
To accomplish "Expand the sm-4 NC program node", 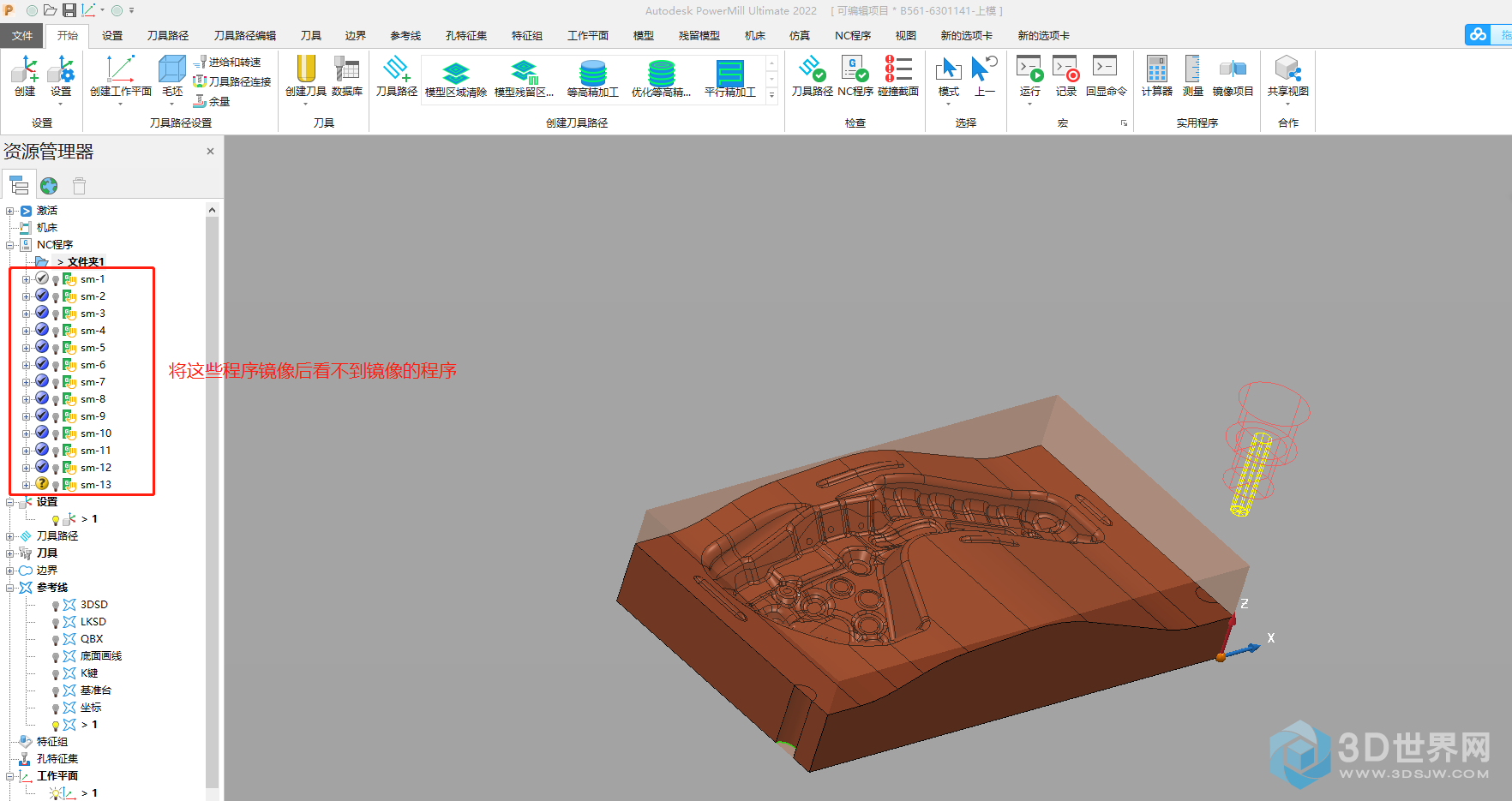I will click(x=26, y=331).
